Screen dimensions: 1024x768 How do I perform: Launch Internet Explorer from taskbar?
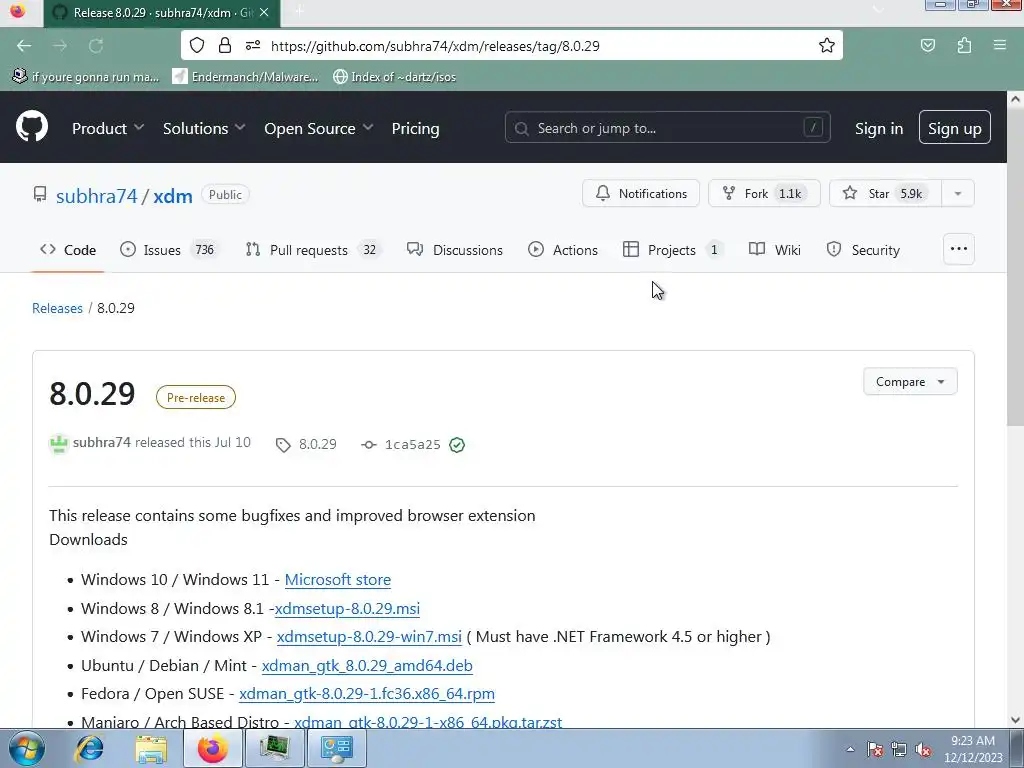coord(89,748)
